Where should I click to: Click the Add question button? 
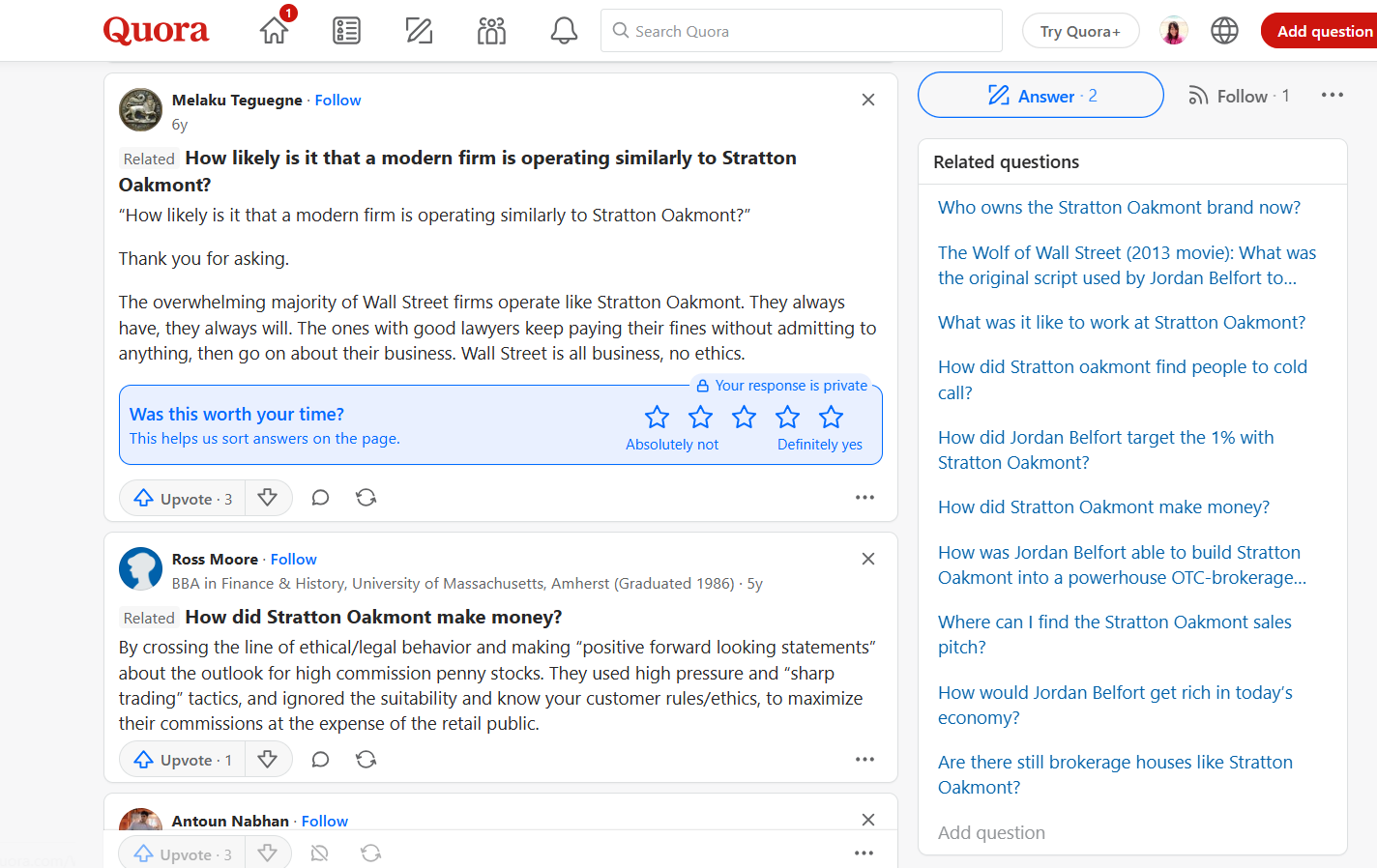[x=1321, y=31]
